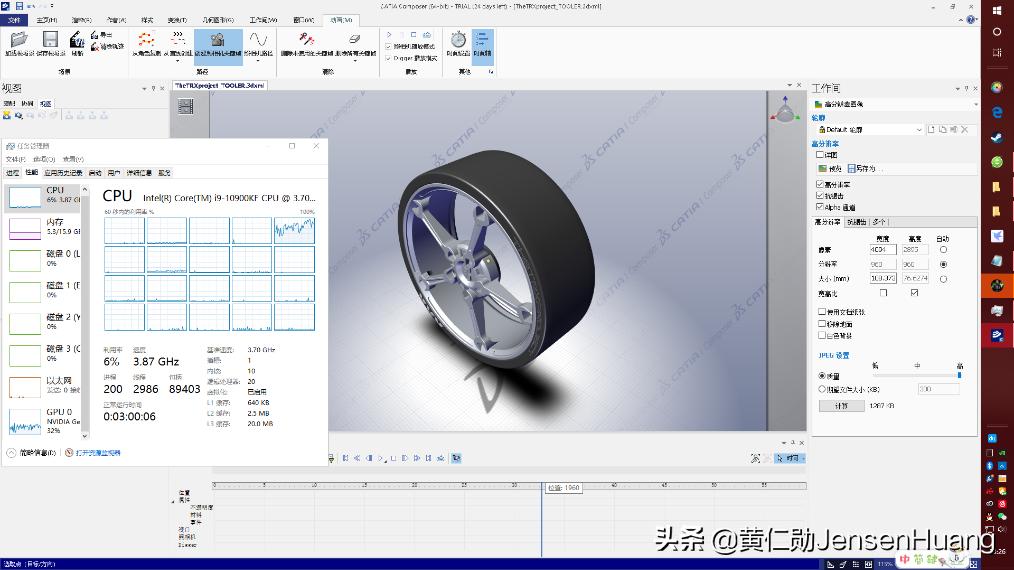Open the 文件 ribbon tab
The height and width of the screenshot is (570, 1014).
[x=13, y=19]
